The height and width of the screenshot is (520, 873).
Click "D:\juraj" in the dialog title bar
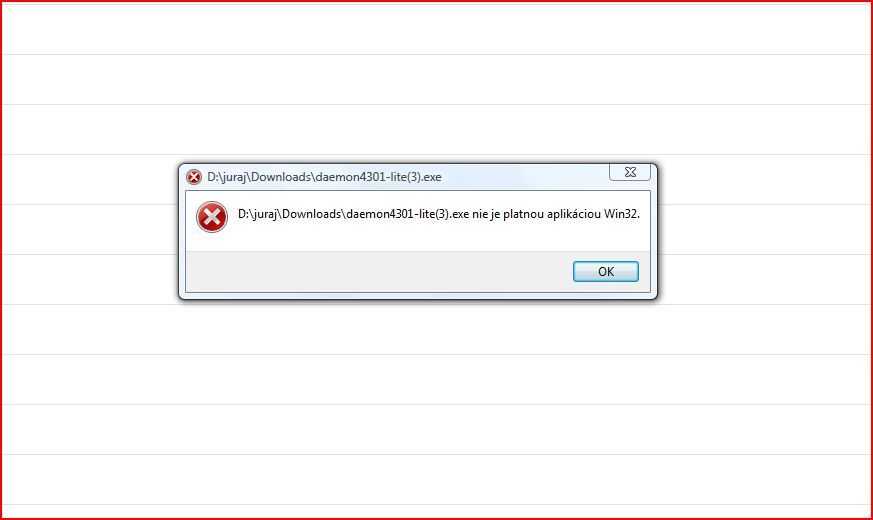pyautogui.click(x=227, y=177)
